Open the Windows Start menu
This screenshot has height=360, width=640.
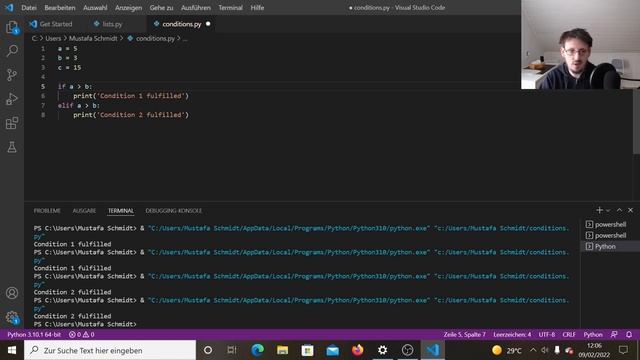[12, 350]
